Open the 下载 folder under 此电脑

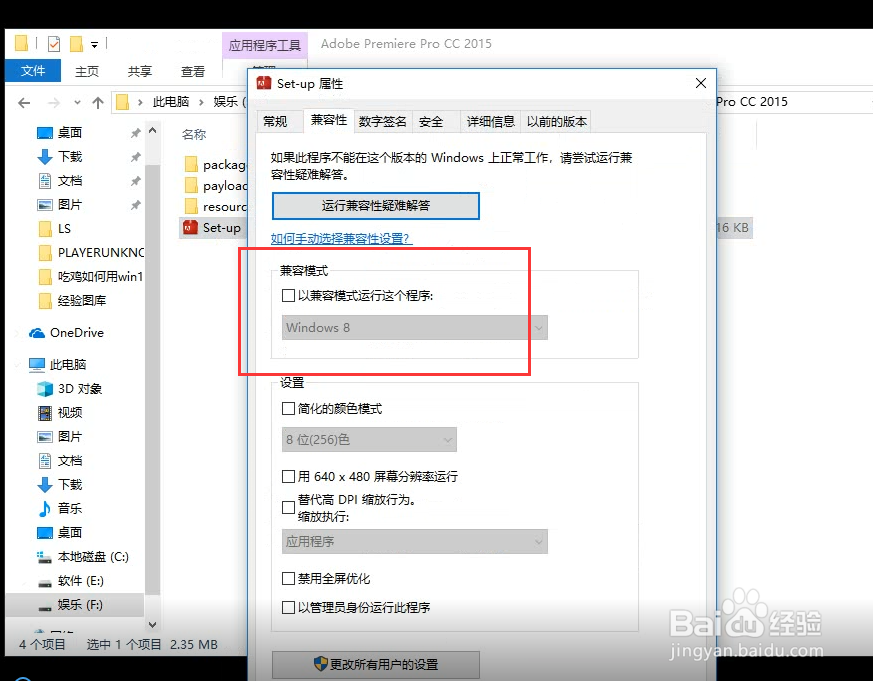pyautogui.click(x=60, y=484)
